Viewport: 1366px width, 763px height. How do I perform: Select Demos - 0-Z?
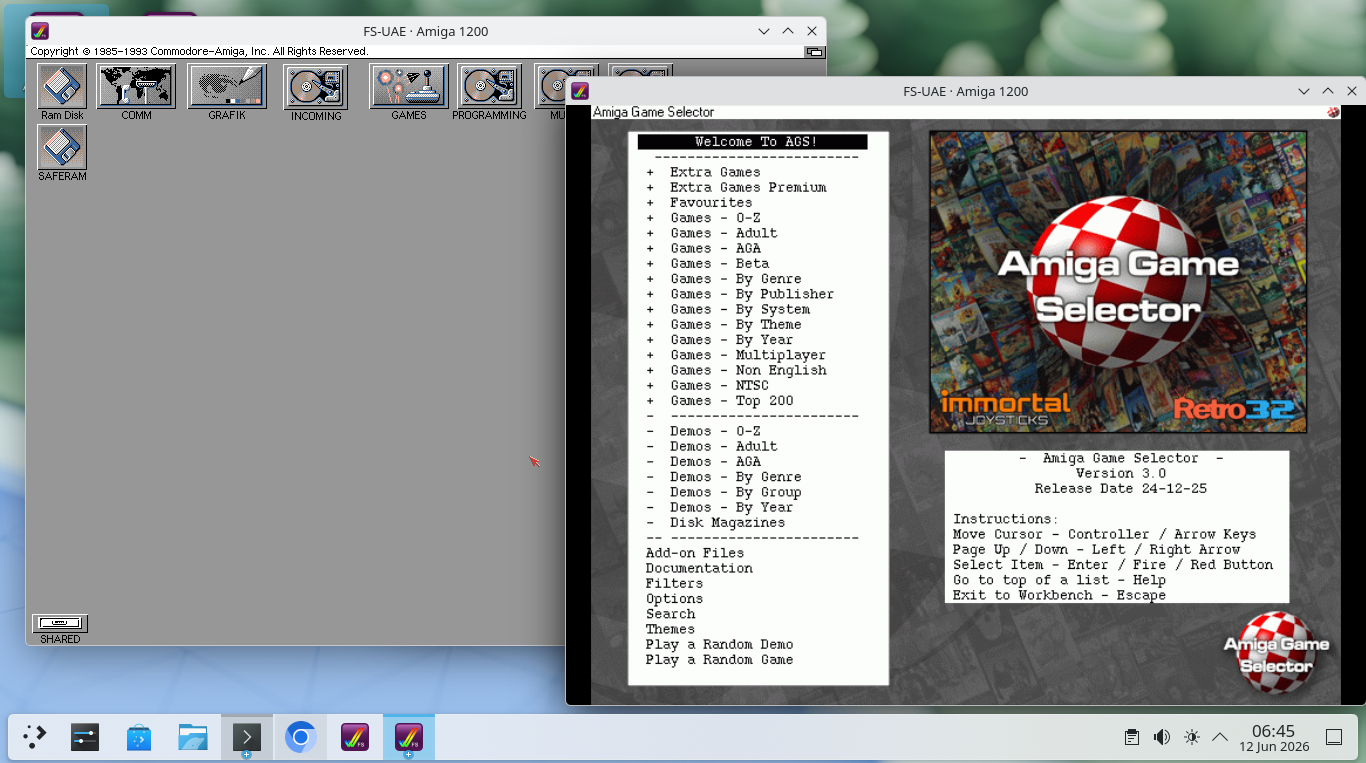(x=703, y=431)
